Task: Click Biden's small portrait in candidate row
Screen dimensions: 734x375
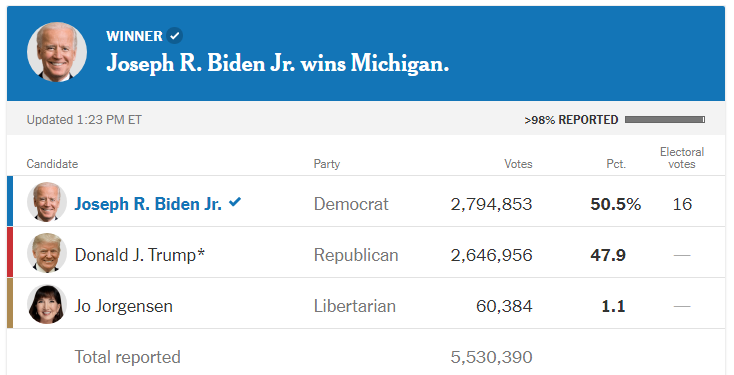Action: coord(47,202)
